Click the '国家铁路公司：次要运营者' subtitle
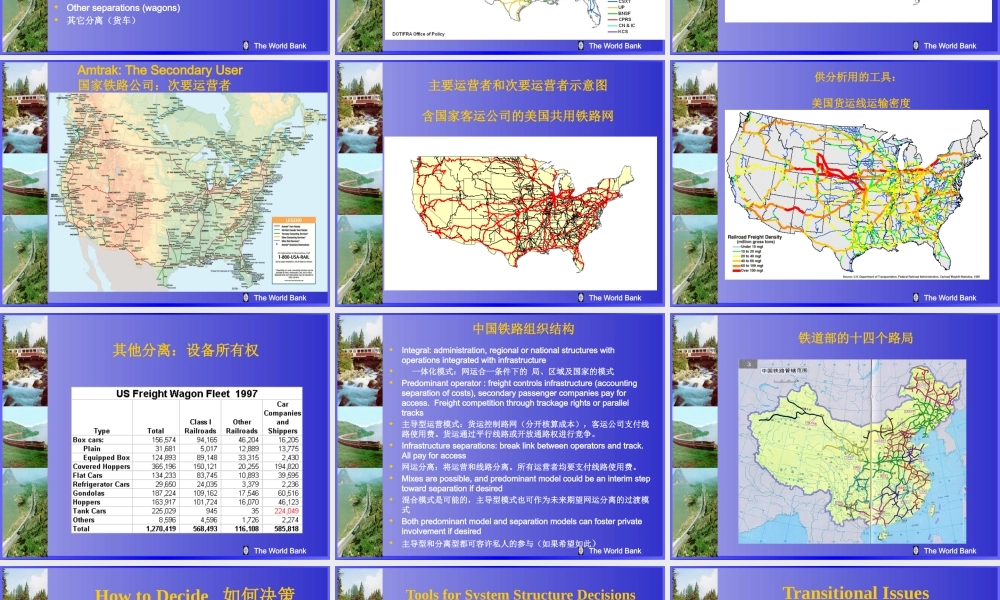Screen dimensions: 1000x600 (154, 85)
